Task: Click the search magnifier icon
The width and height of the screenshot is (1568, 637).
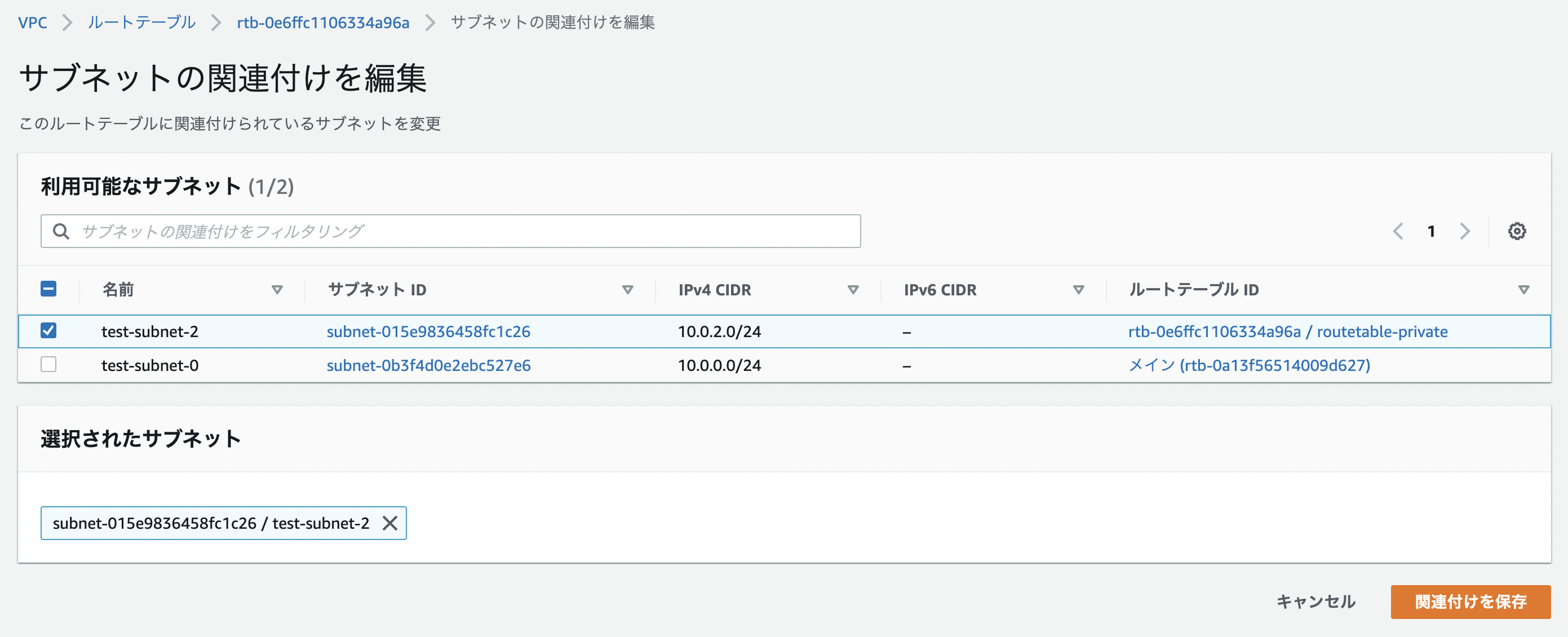Action: 61,232
